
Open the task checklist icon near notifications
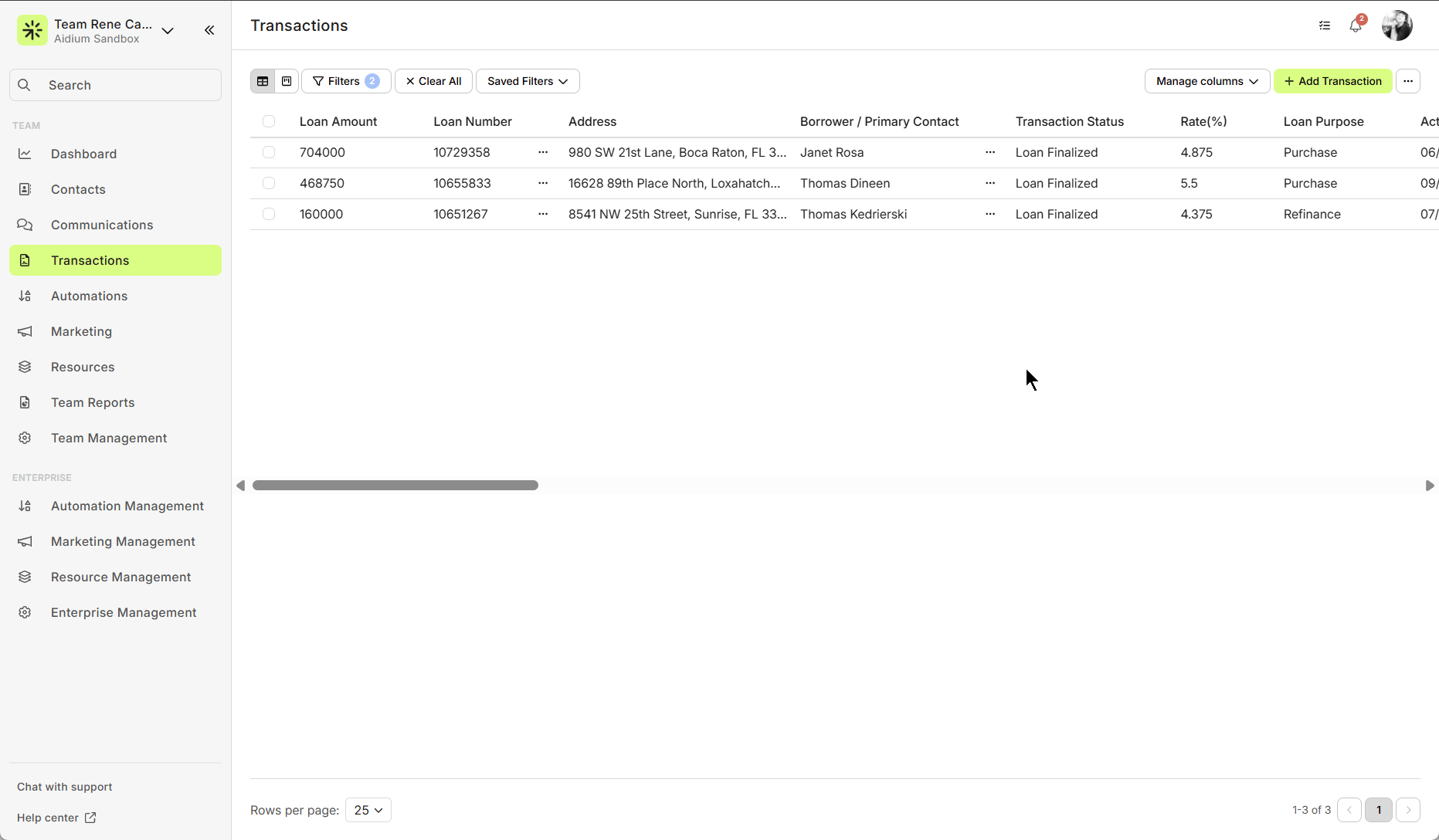1324,25
